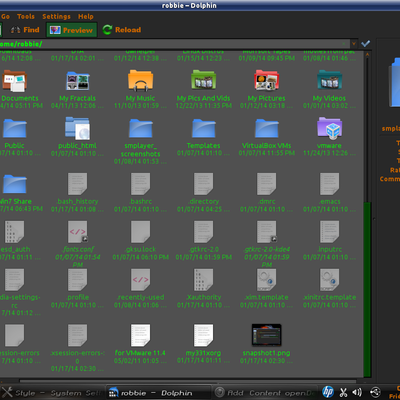Select the .profile file label

[78, 297]
